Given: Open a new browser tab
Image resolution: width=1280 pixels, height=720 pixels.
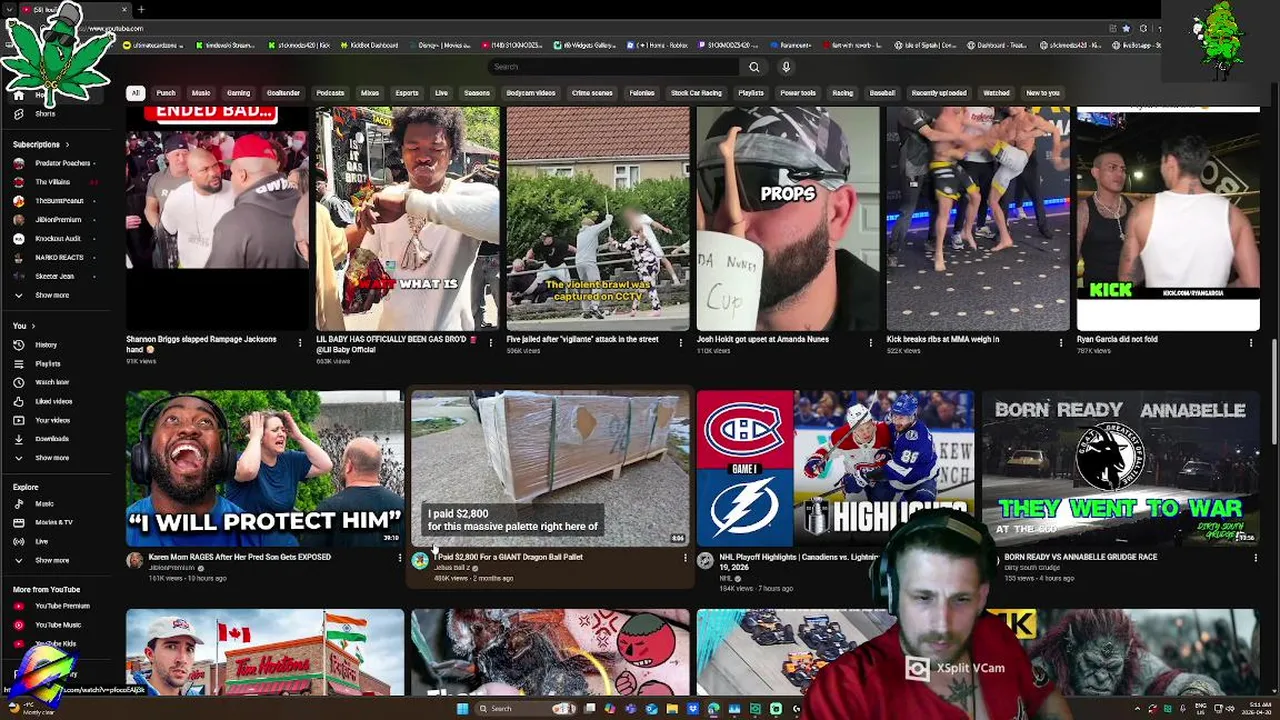Looking at the screenshot, I should (141, 9).
